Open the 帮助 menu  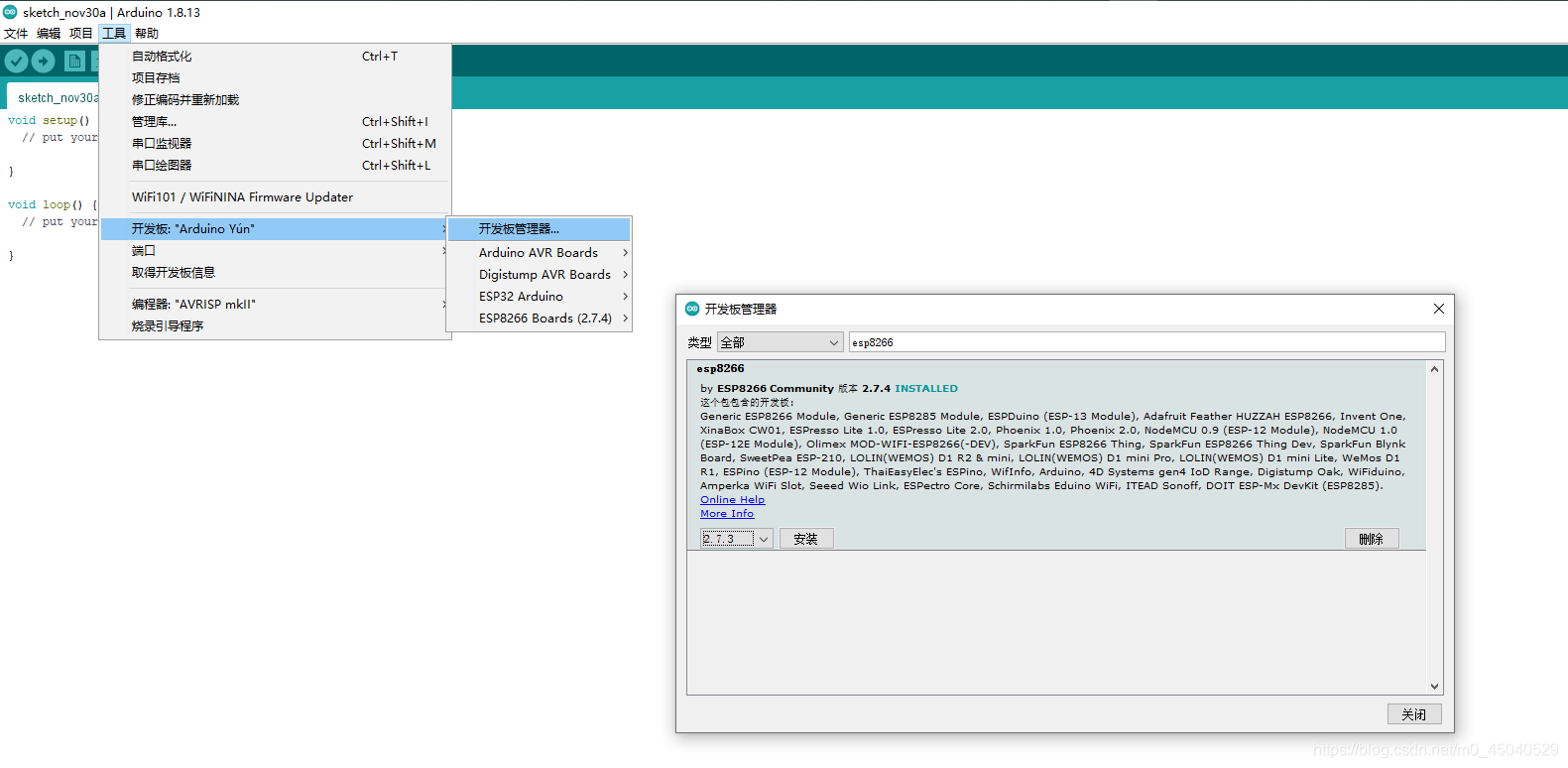coord(147,33)
